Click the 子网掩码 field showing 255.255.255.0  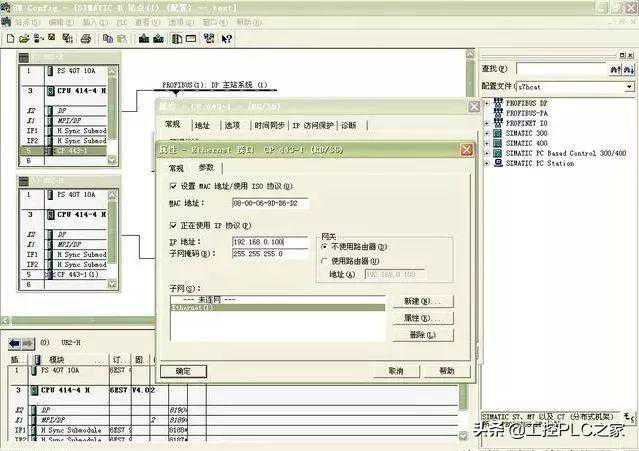(x=270, y=253)
